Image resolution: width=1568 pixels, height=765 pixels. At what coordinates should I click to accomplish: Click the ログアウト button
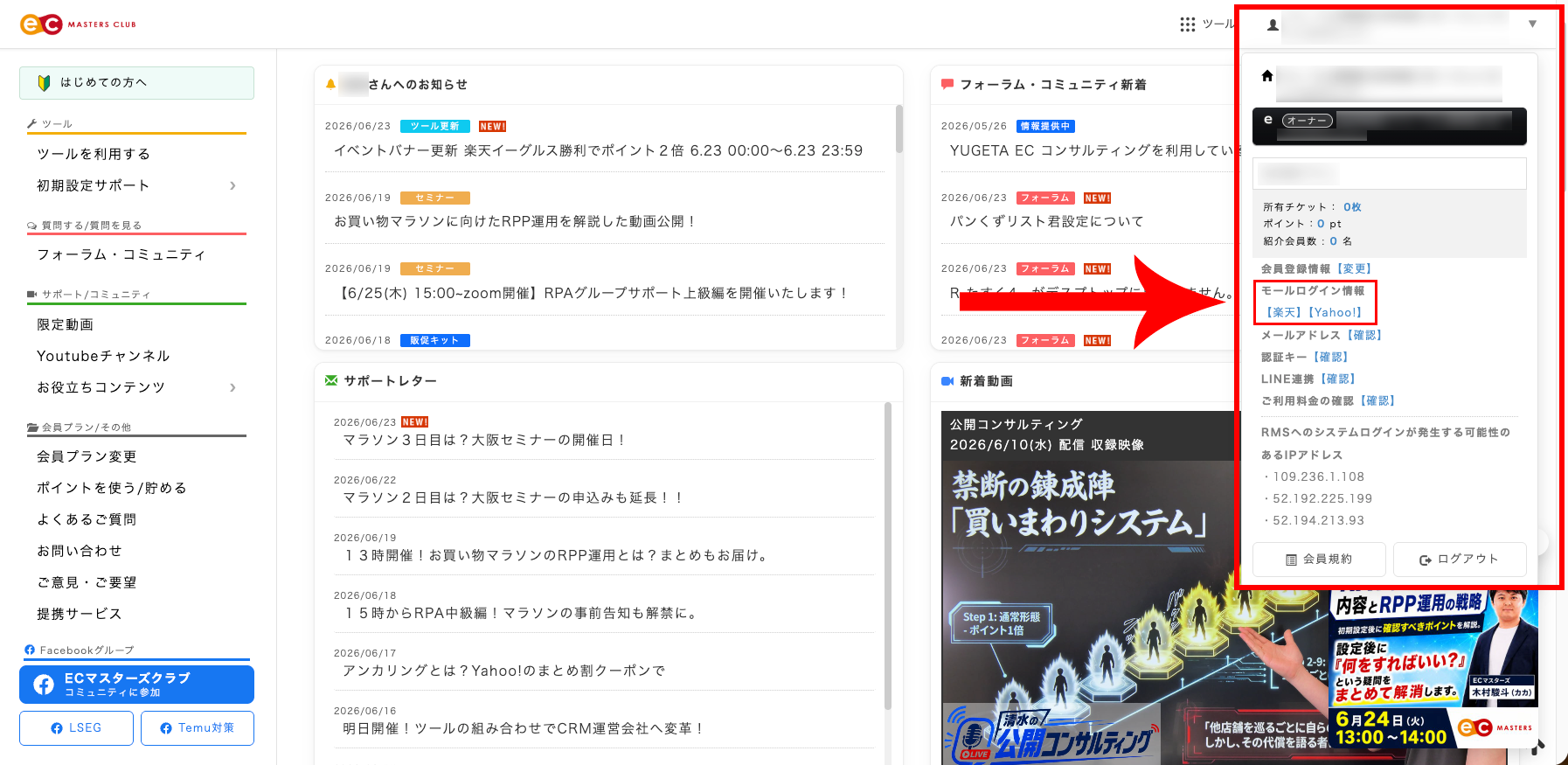click(x=1460, y=559)
